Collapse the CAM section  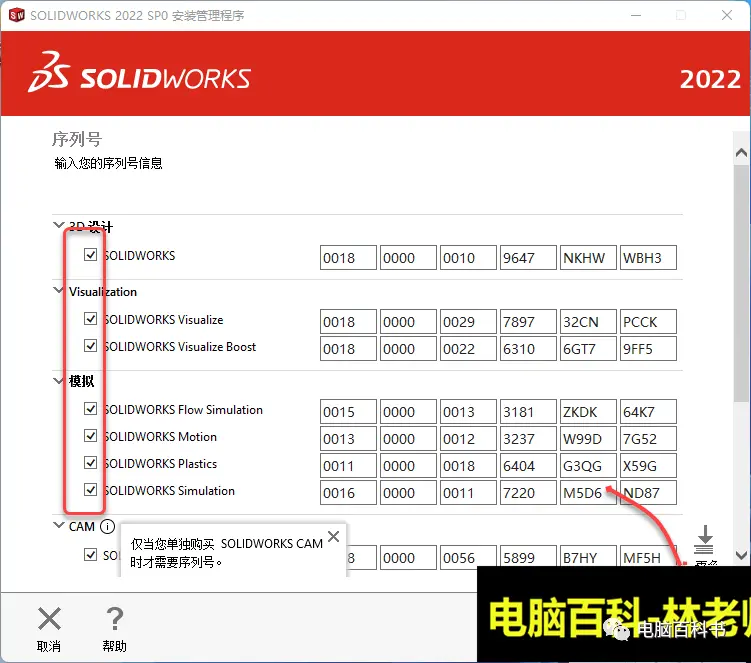58,525
